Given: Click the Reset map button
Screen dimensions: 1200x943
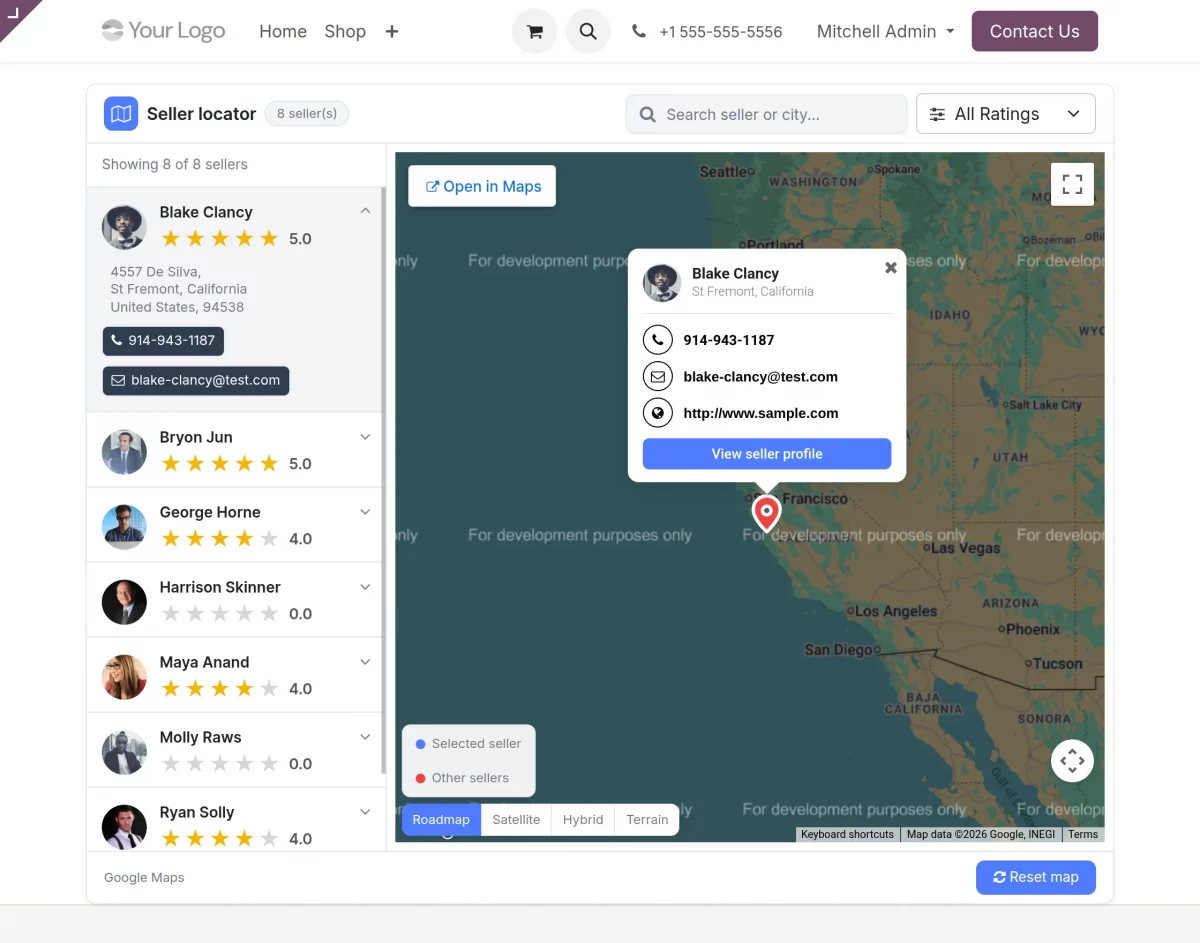Looking at the screenshot, I should pos(1035,877).
